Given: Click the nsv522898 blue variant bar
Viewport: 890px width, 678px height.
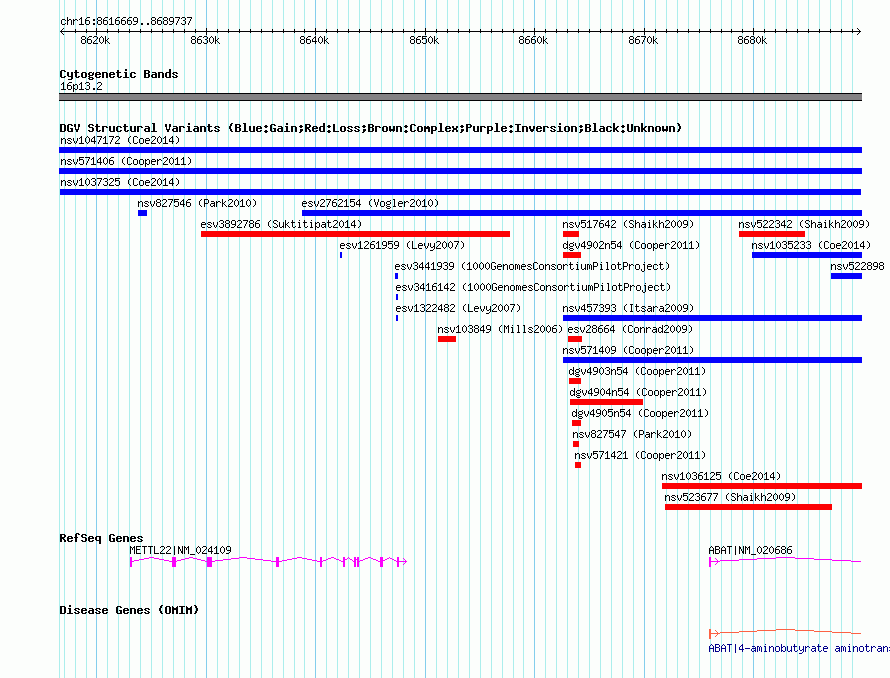Looking at the screenshot, I should point(846,276).
